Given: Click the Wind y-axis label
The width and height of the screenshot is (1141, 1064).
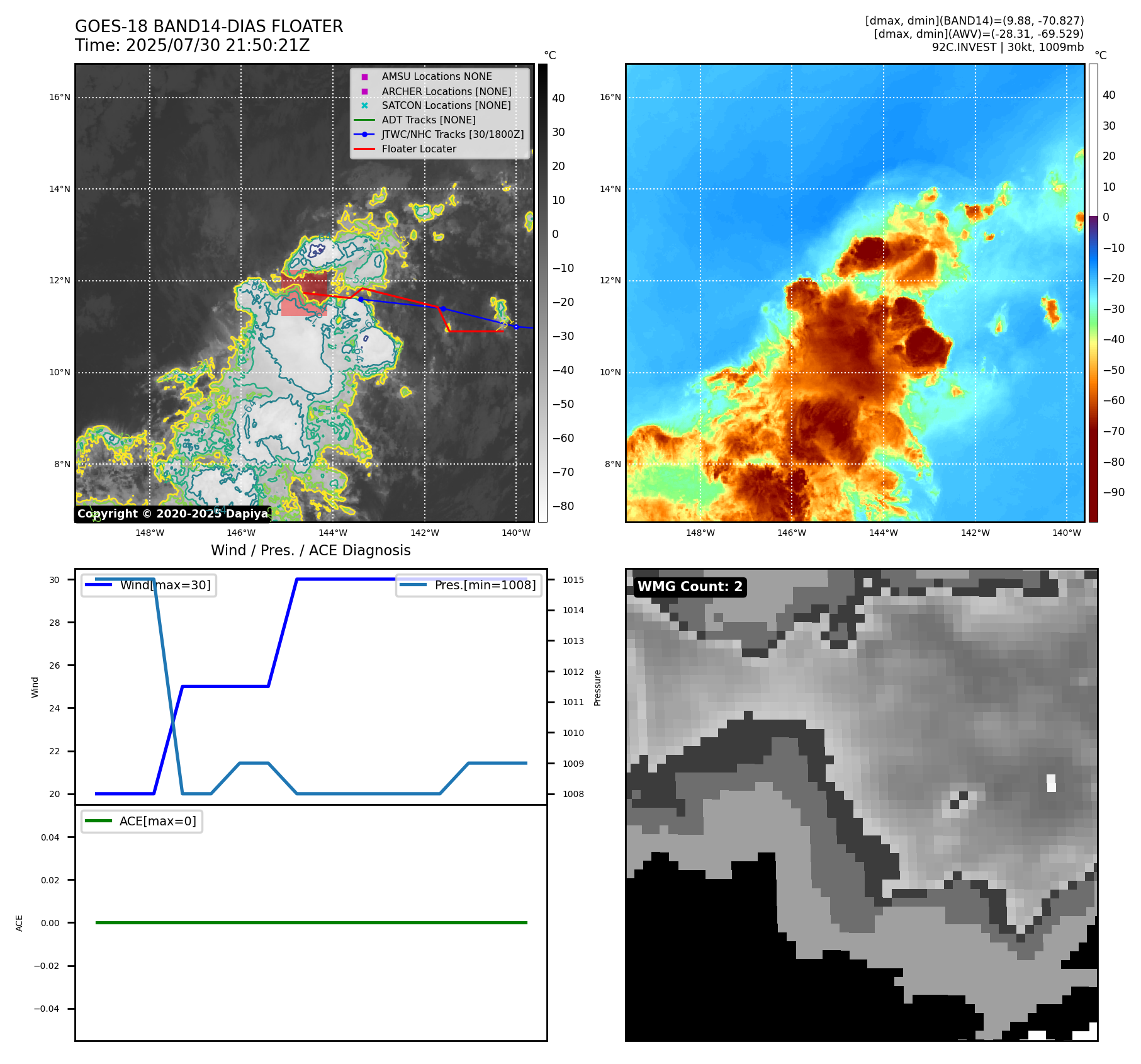Looking at the screenshot, I should (35, 687).
